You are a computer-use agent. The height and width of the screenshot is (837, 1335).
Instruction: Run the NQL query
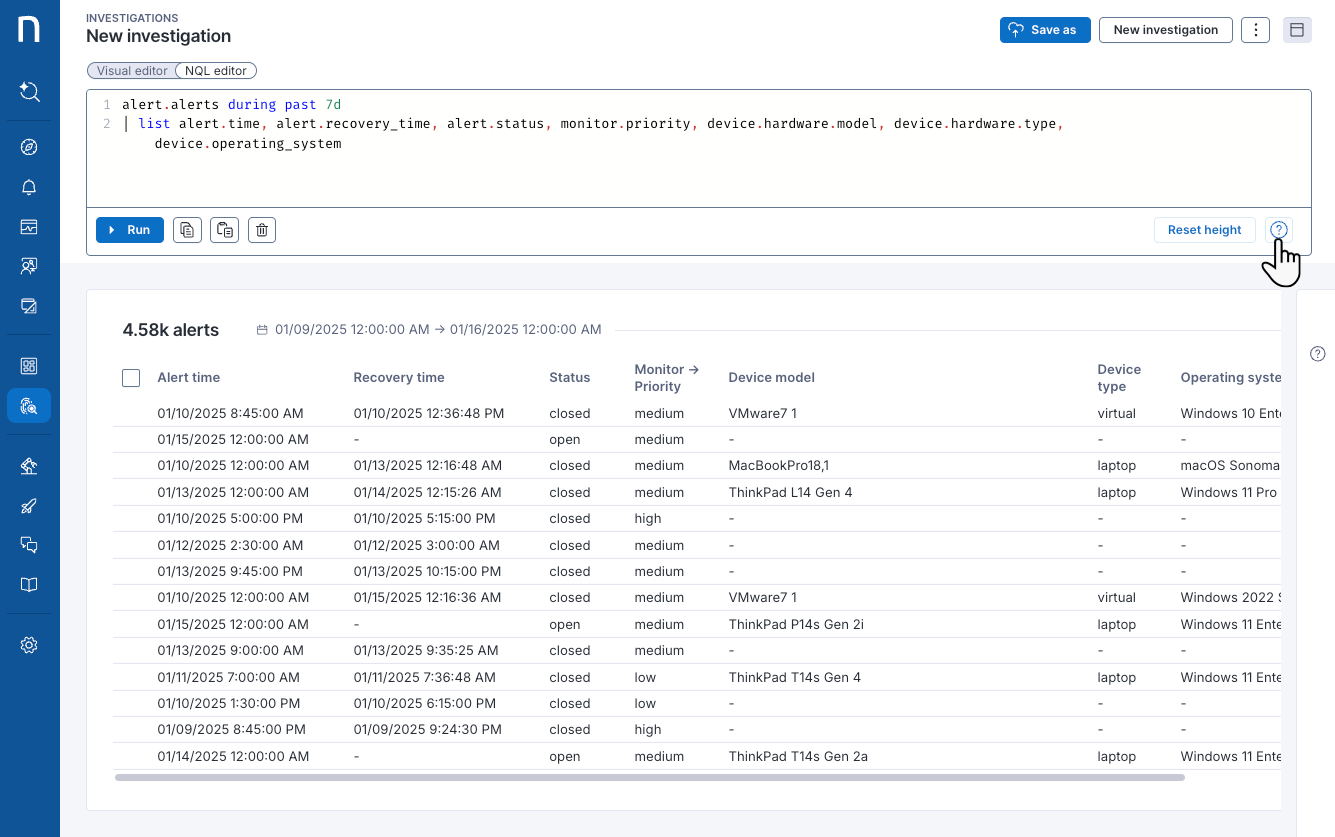129,229
